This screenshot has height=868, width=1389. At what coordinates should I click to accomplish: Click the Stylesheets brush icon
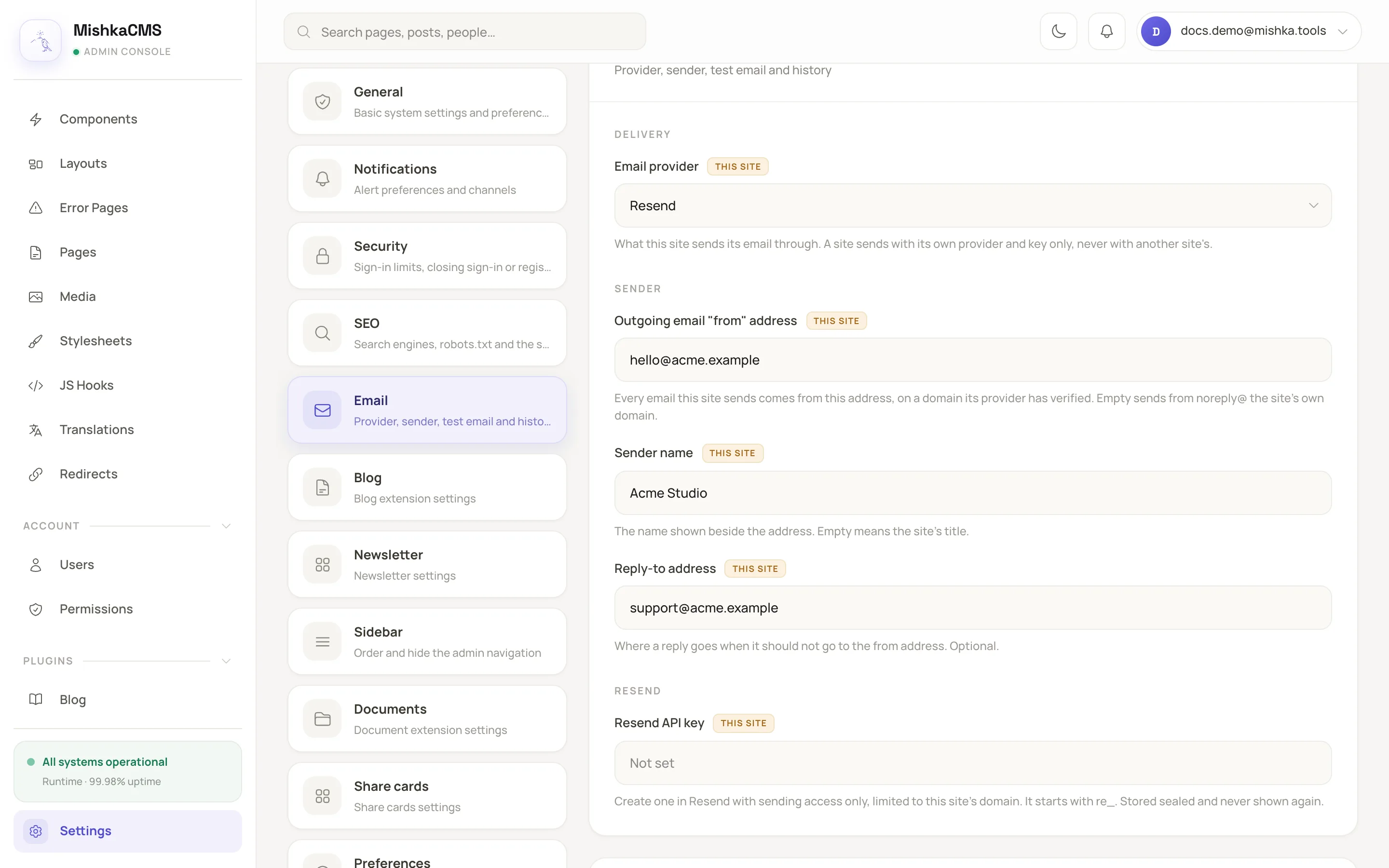tap(36, 341)
